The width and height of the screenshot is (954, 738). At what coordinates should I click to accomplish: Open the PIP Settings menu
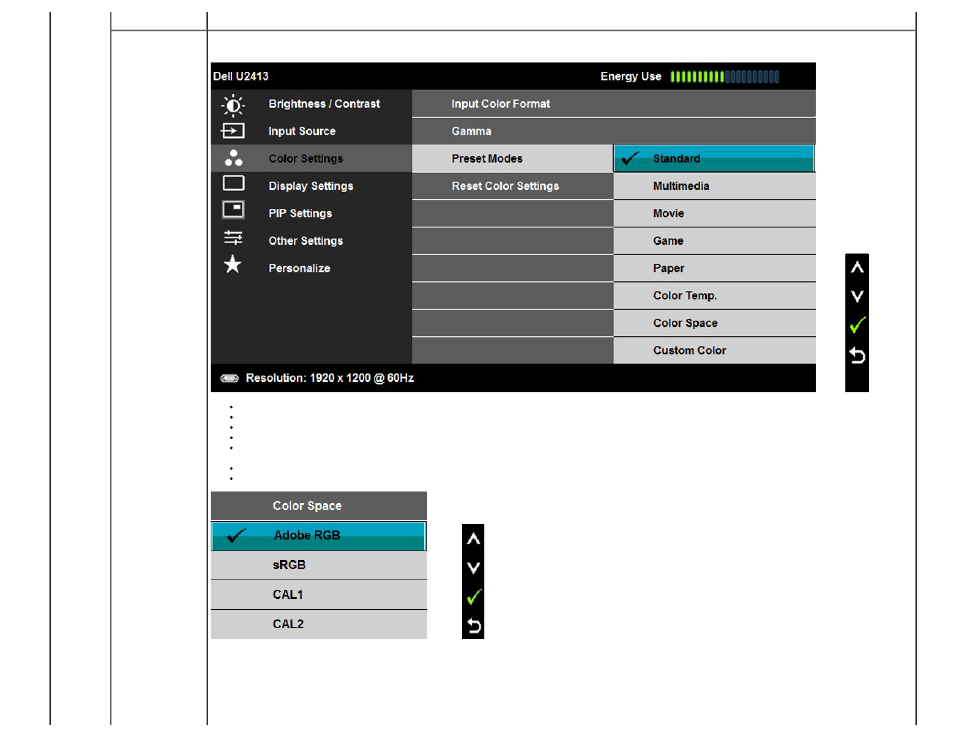click(312, 214)
